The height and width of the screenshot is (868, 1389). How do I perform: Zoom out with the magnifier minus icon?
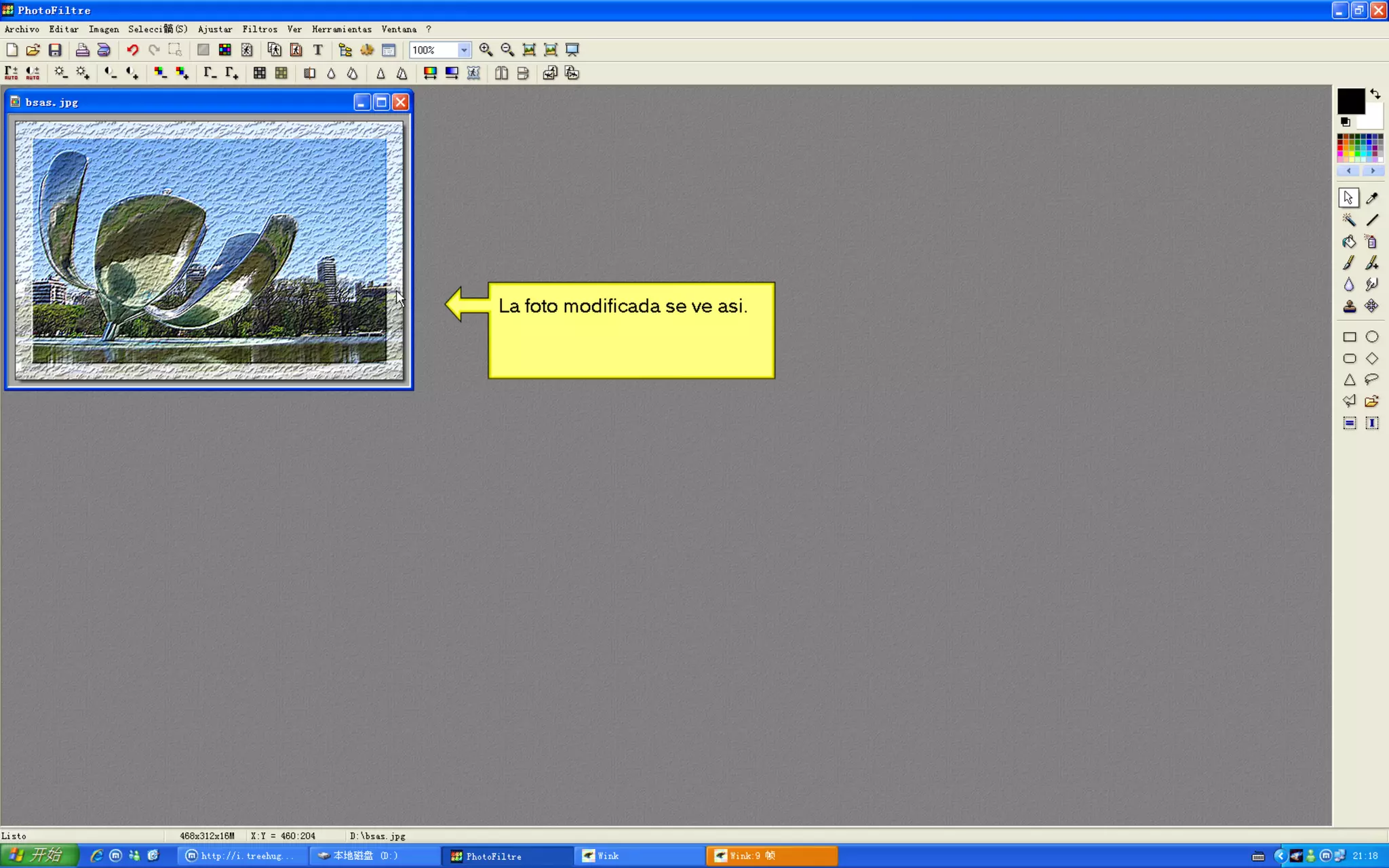[x=507, y=50]
